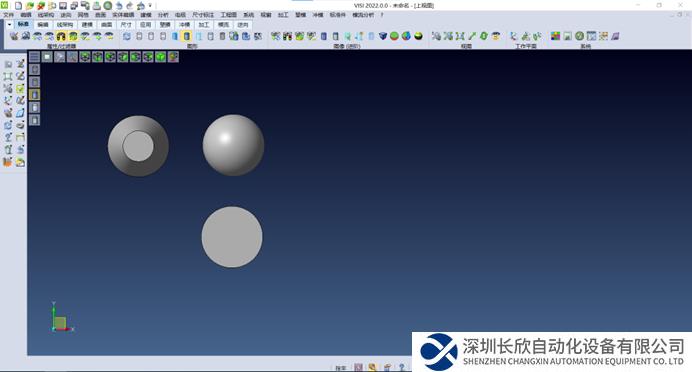Switch to the 曲面 ribbon tab
The image size is (692, 372).
(x=106, y=25)
